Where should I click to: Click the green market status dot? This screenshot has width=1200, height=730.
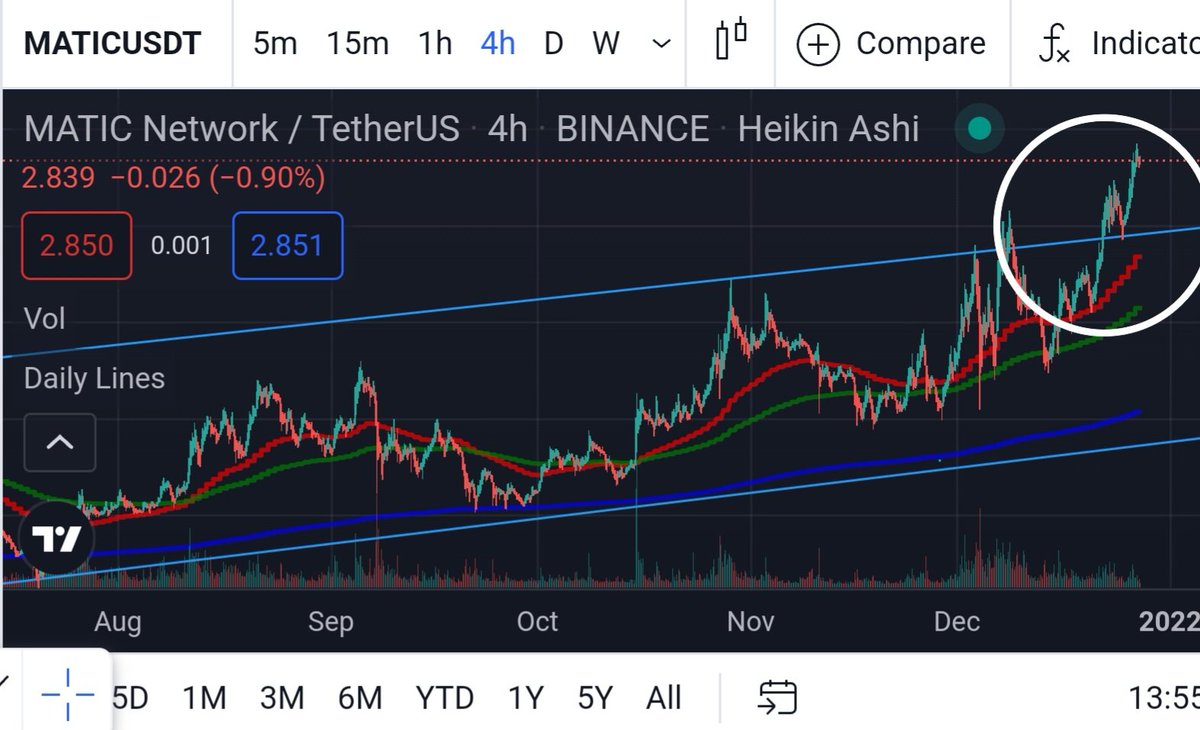(979, 128)
